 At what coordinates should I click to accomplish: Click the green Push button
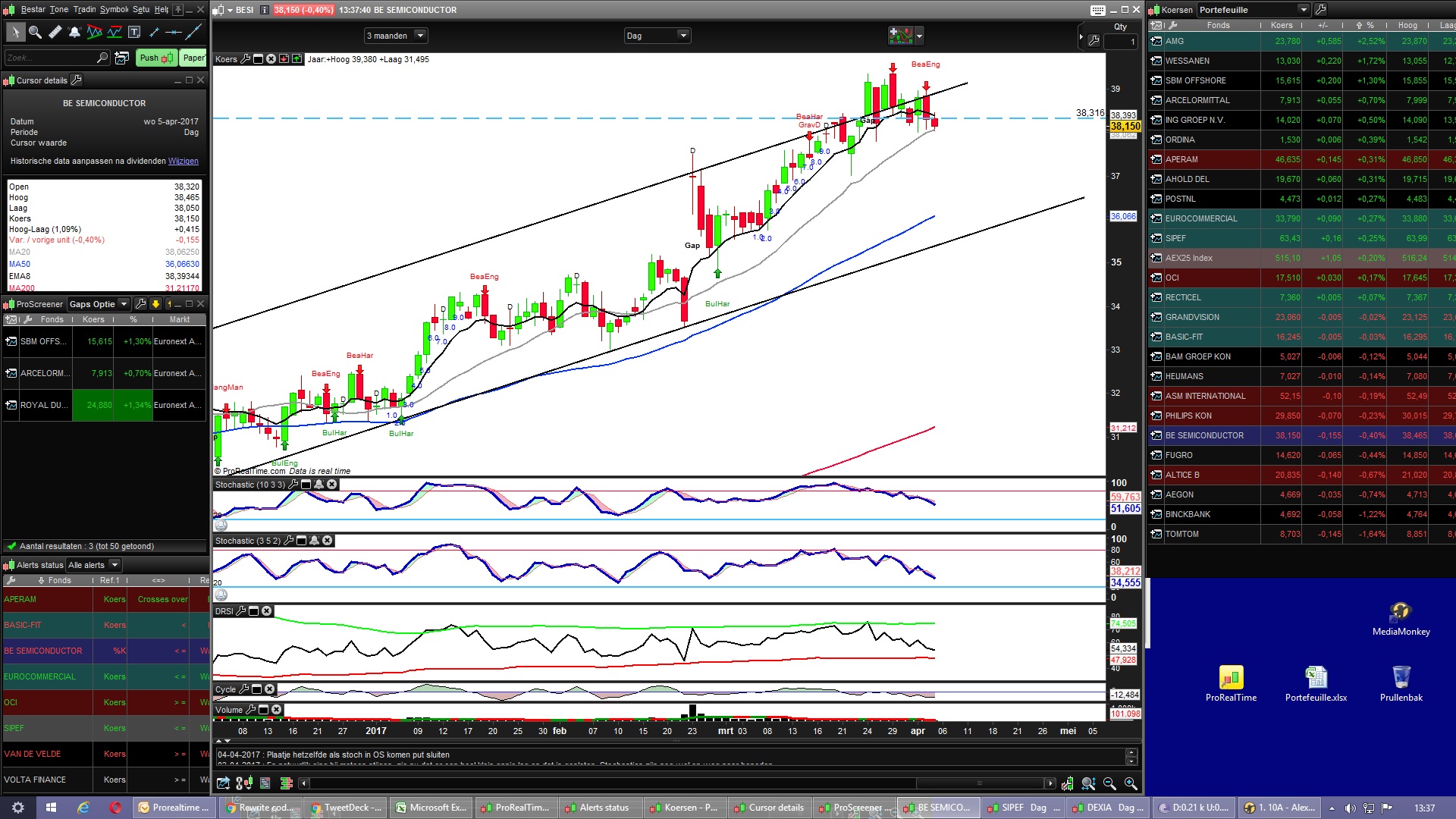(x=156, y=58)
